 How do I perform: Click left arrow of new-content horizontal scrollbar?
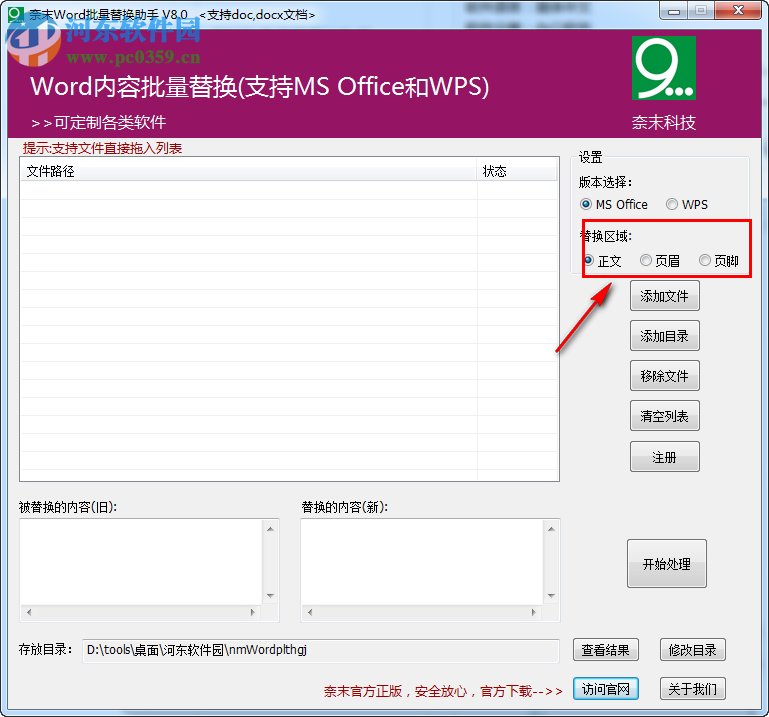[x=310, y=612]
